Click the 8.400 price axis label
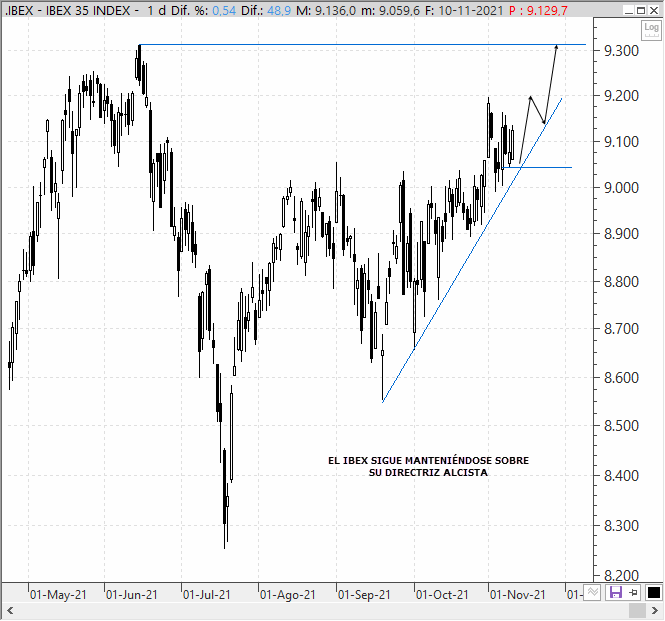 [621, 476]
